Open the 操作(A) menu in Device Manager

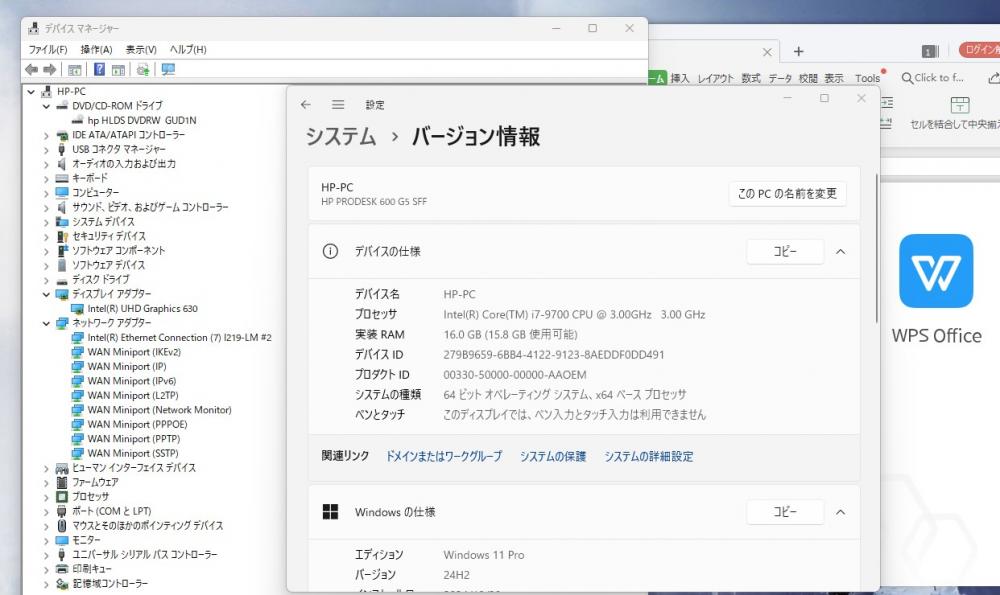click(x=96, y=49)
